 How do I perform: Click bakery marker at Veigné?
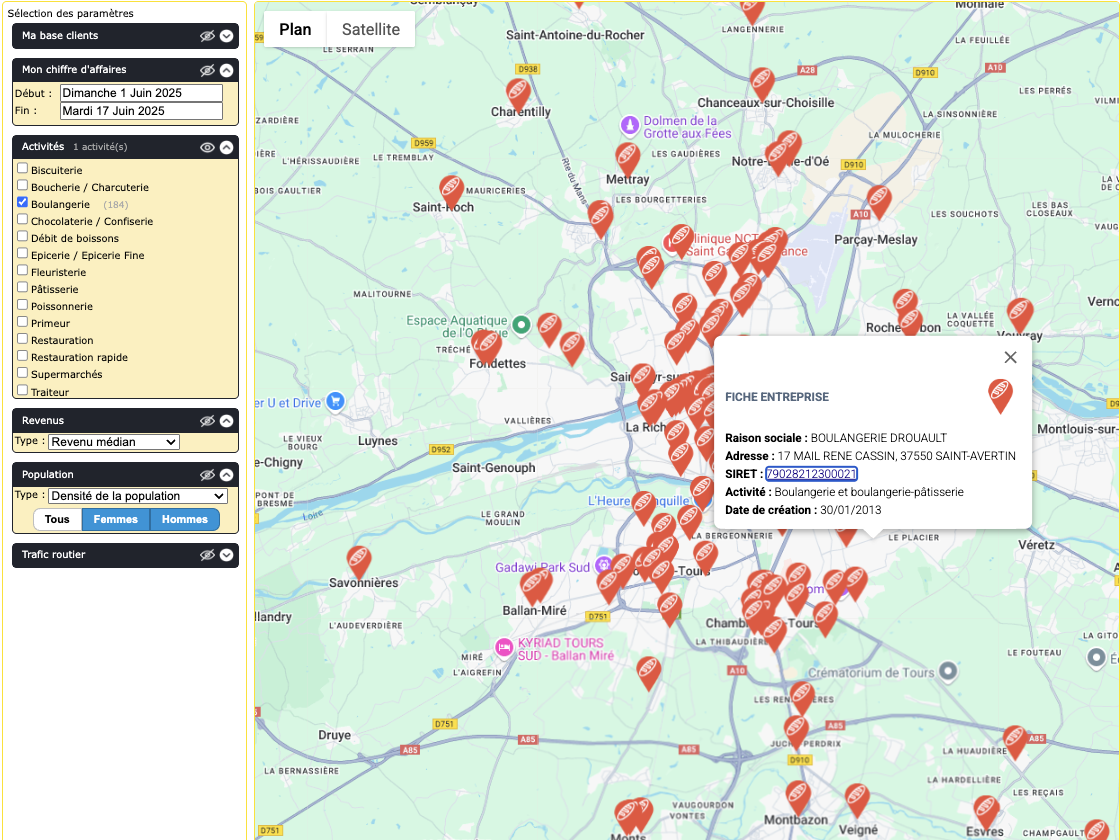coord(857,800)
